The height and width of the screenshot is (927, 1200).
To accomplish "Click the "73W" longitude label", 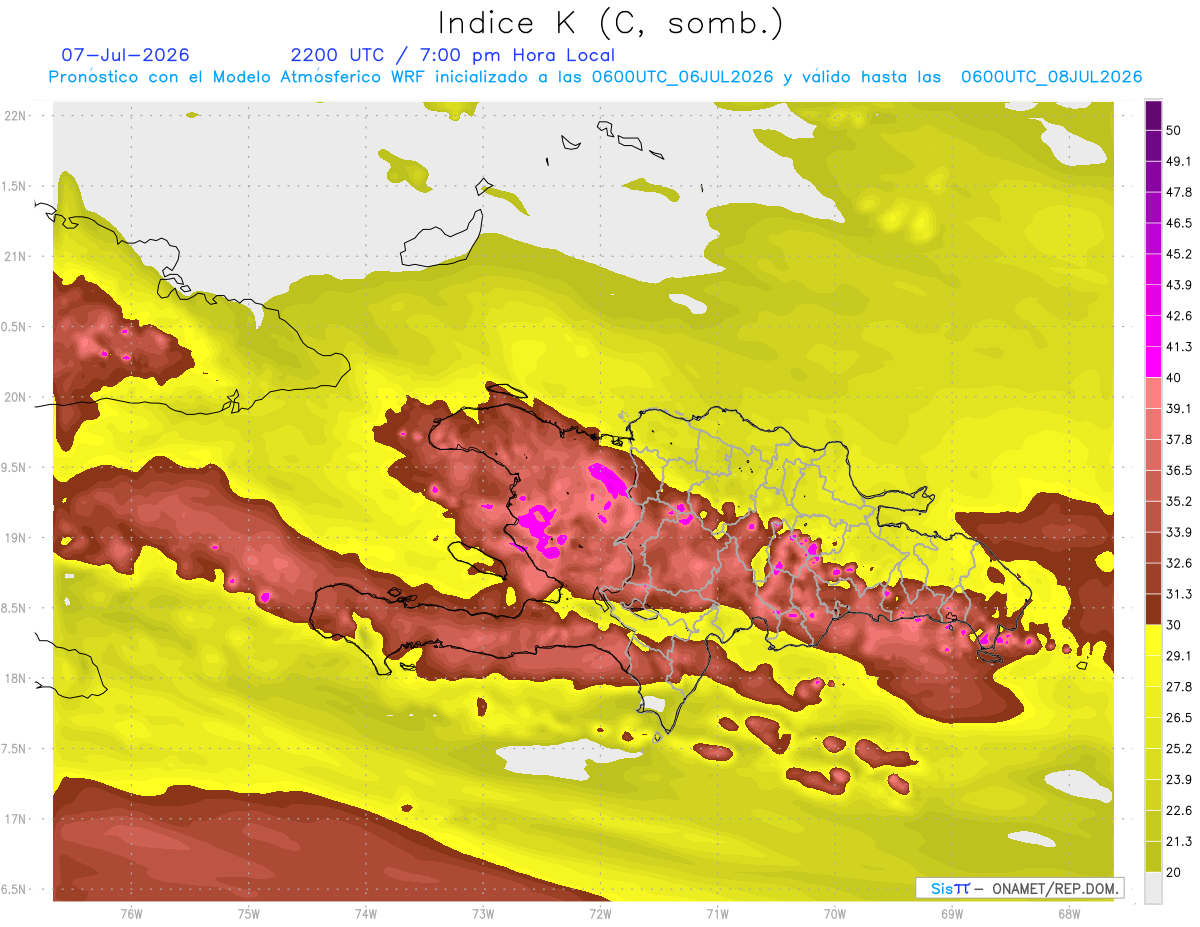I will tap(482, 914).
